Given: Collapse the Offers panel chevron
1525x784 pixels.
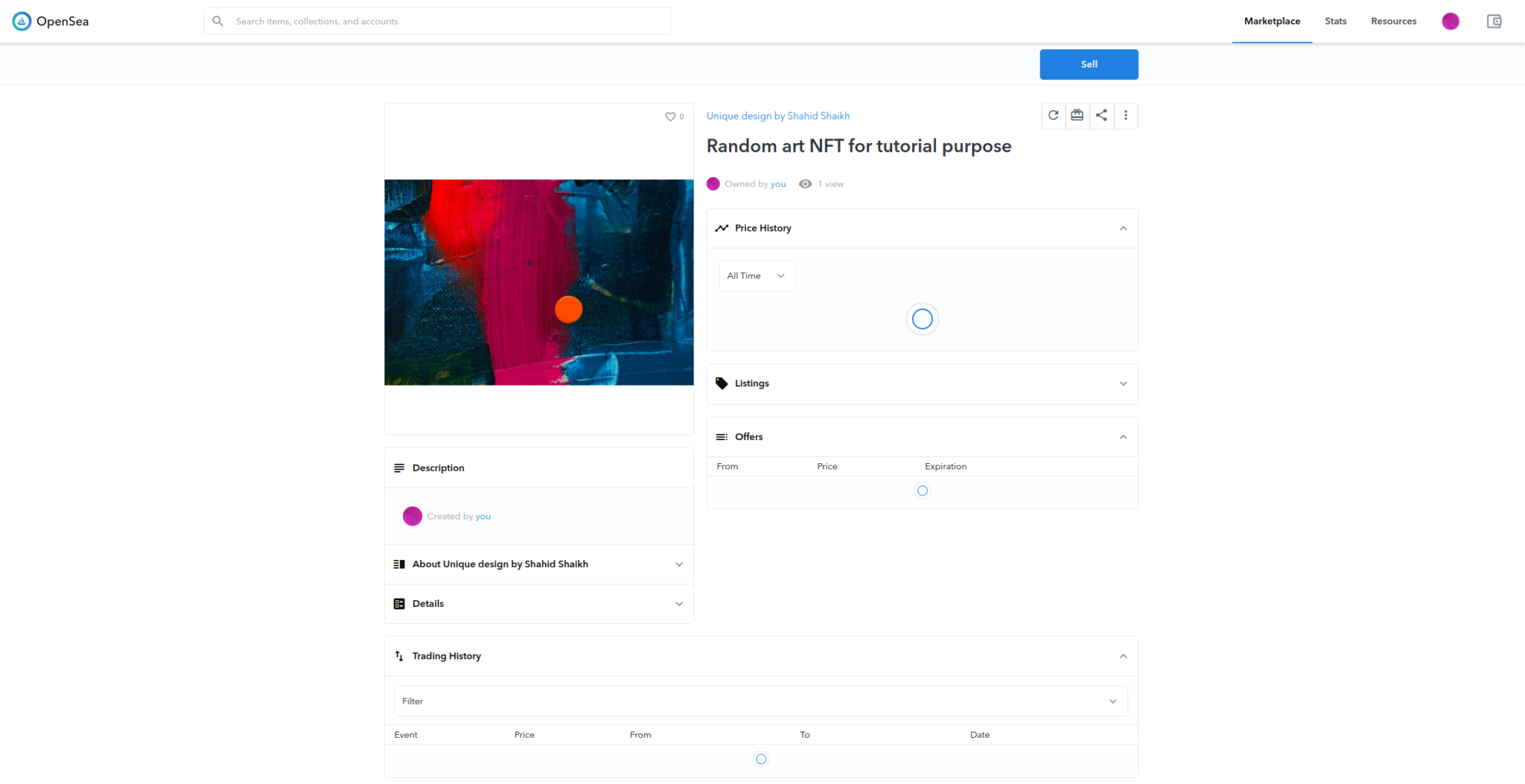Looking at the screenshot, I should pos(1123,437).
